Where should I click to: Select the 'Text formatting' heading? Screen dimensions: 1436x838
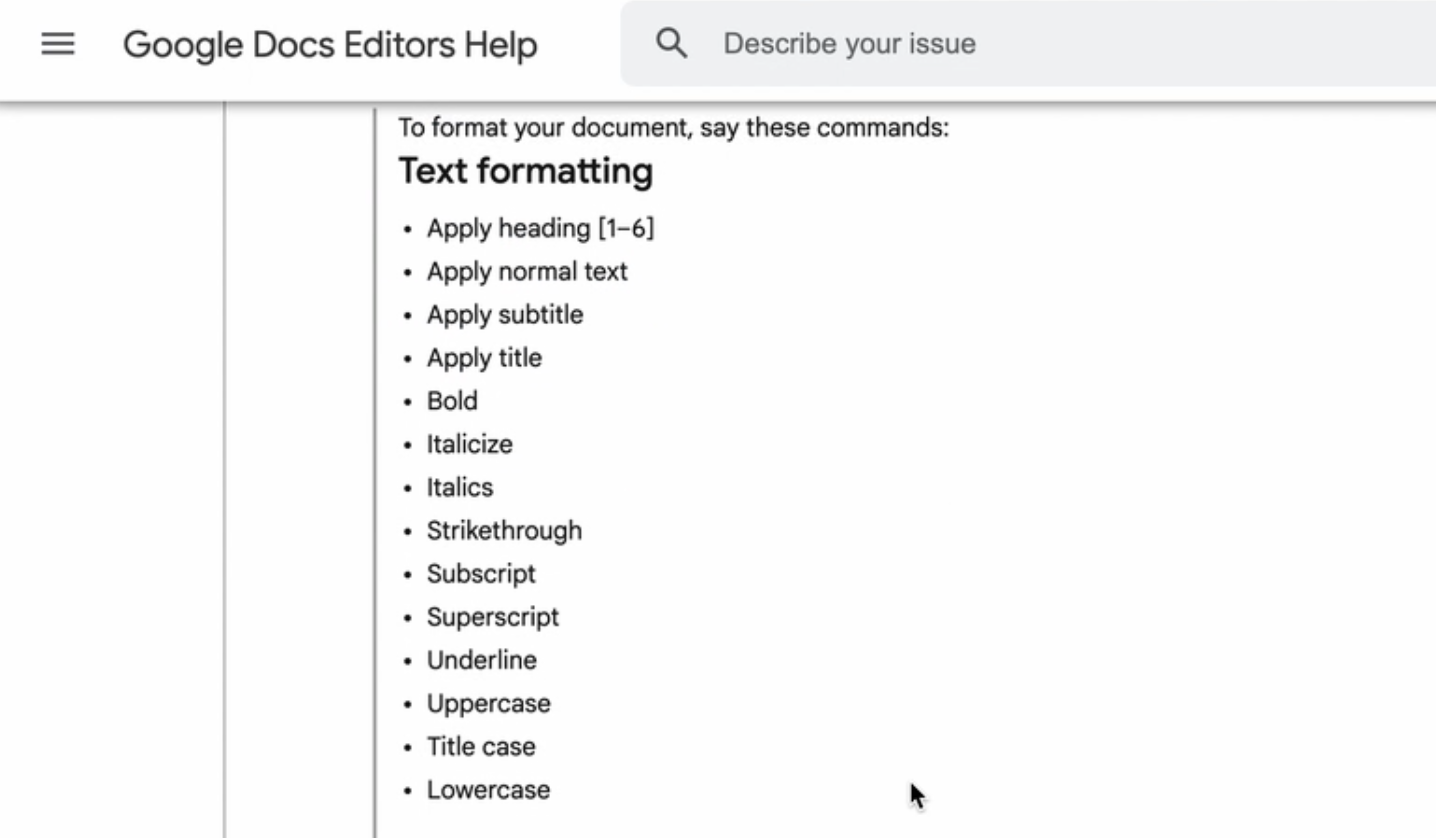coord(526,171)
